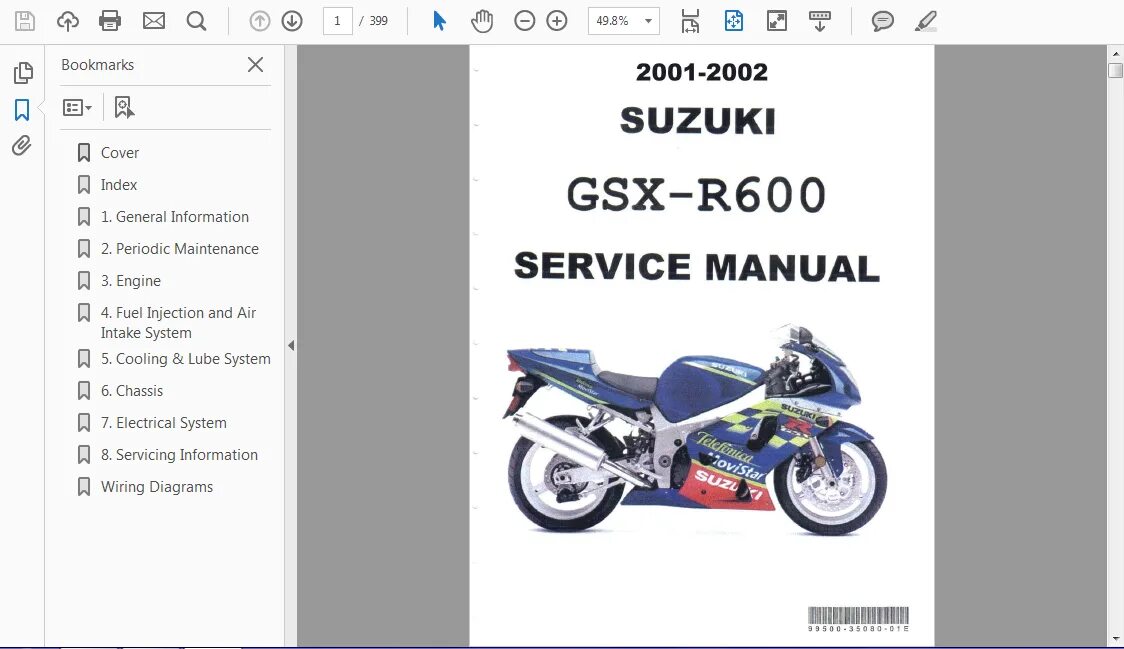
Task: Open the 6. Chassis bookmark
Action: [x=131, y=391]
